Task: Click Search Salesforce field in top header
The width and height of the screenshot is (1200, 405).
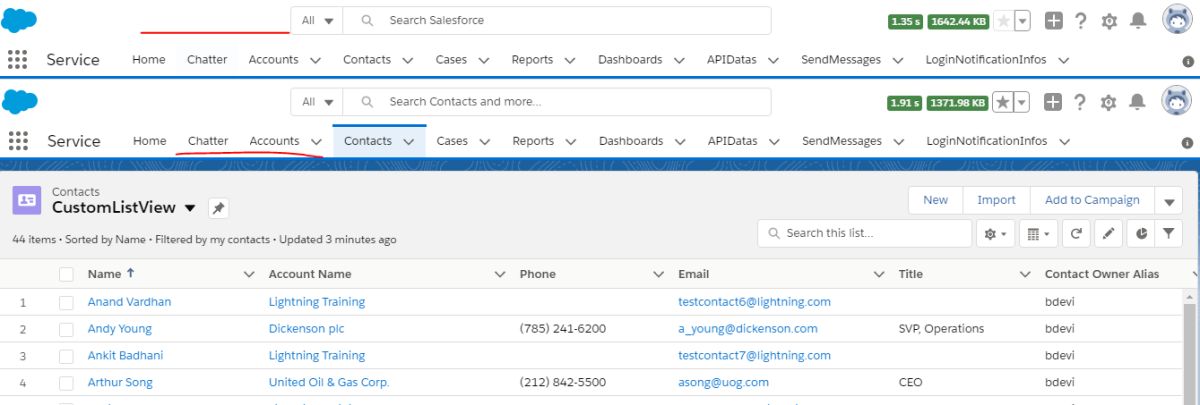Action: tap(557, 20)
